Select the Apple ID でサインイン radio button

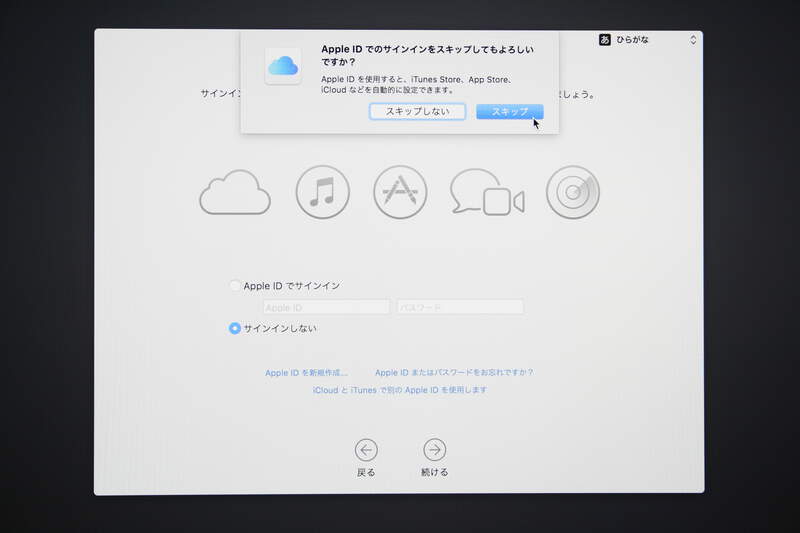point(235,286)
